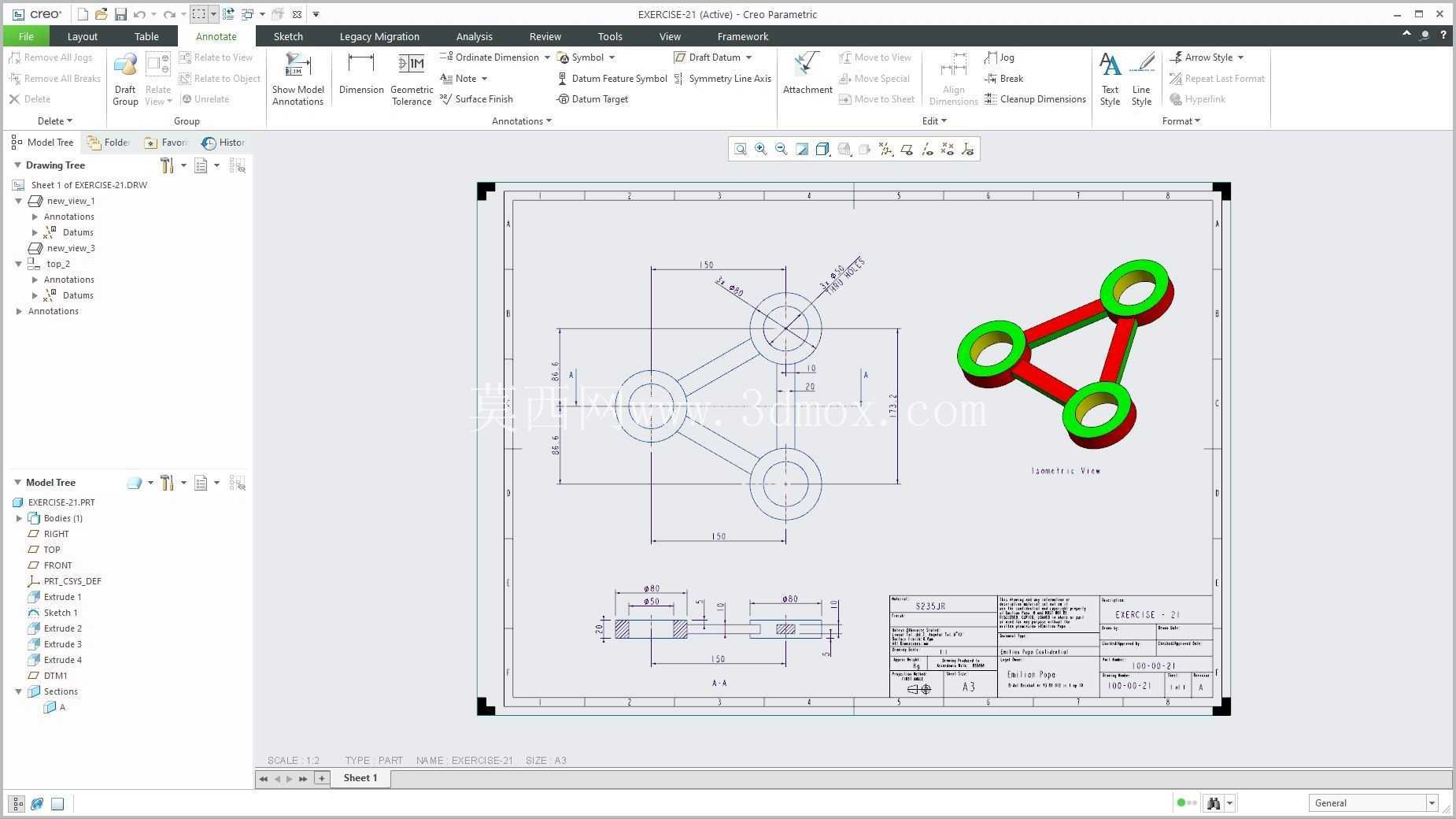
Task: Click the Datum Target tool
Action: pos(593,99)
